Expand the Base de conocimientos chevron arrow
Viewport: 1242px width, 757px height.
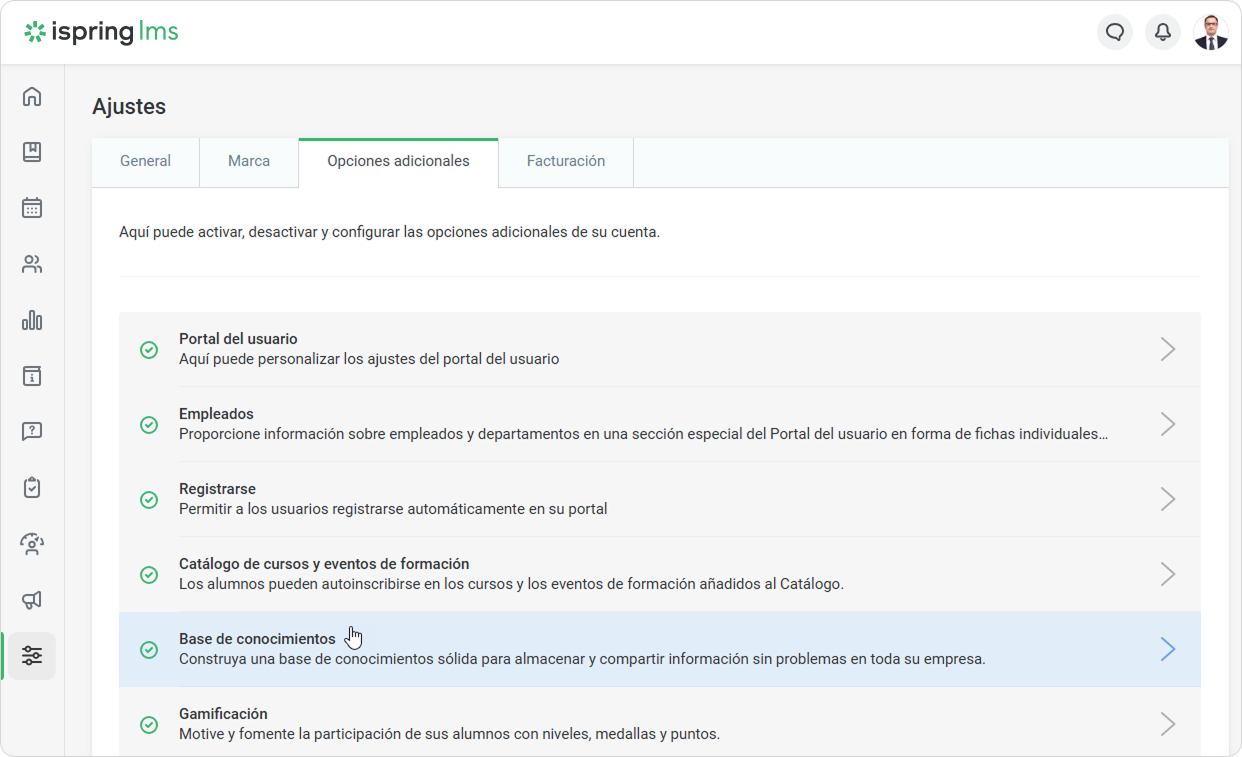[x=1167, y=649]
